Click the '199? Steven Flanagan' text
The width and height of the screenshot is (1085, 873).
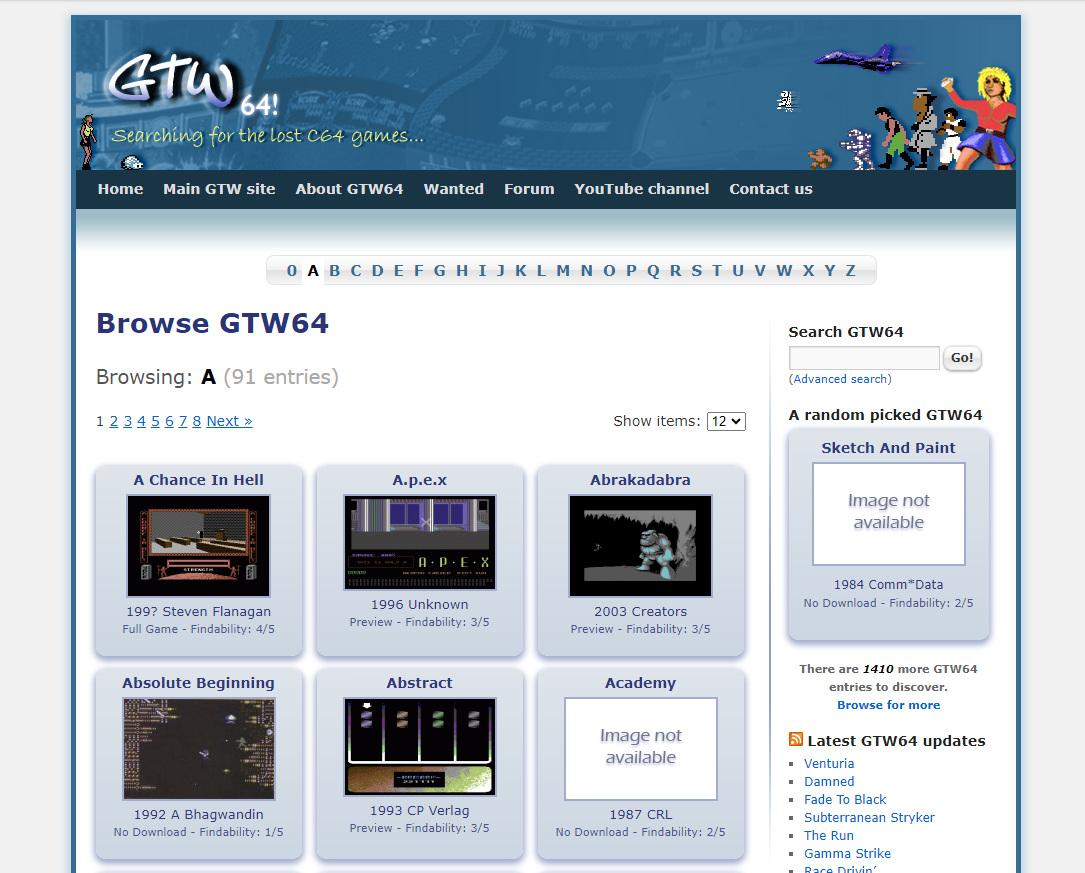[199, 612]
